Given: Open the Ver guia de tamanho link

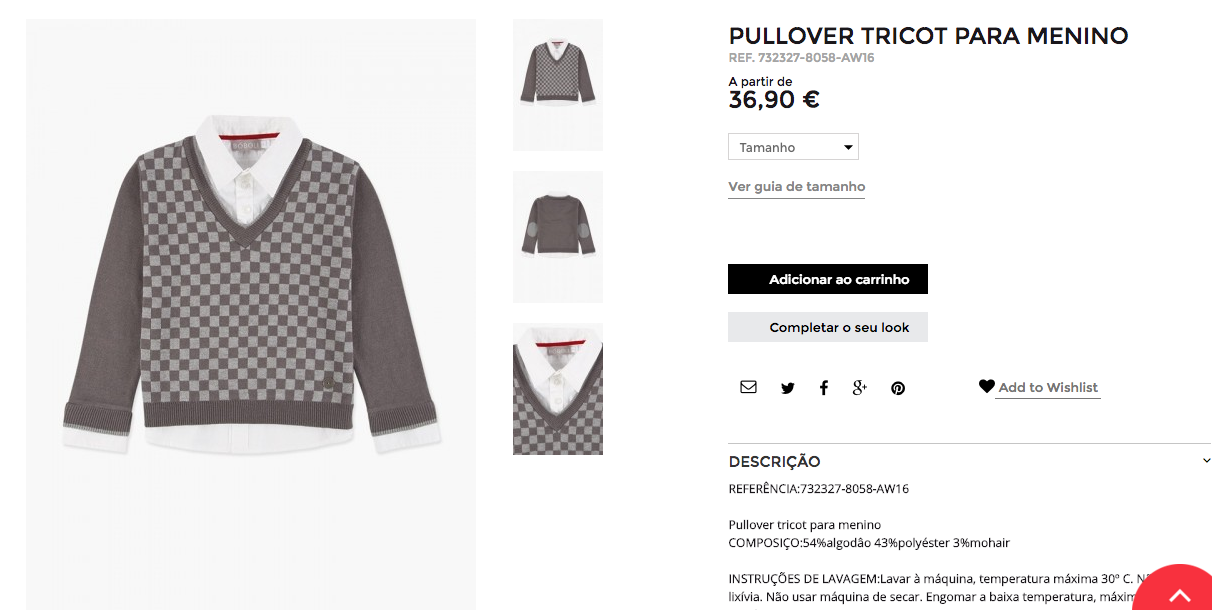Looking at the screenshot, I should [x=796, y=187].
